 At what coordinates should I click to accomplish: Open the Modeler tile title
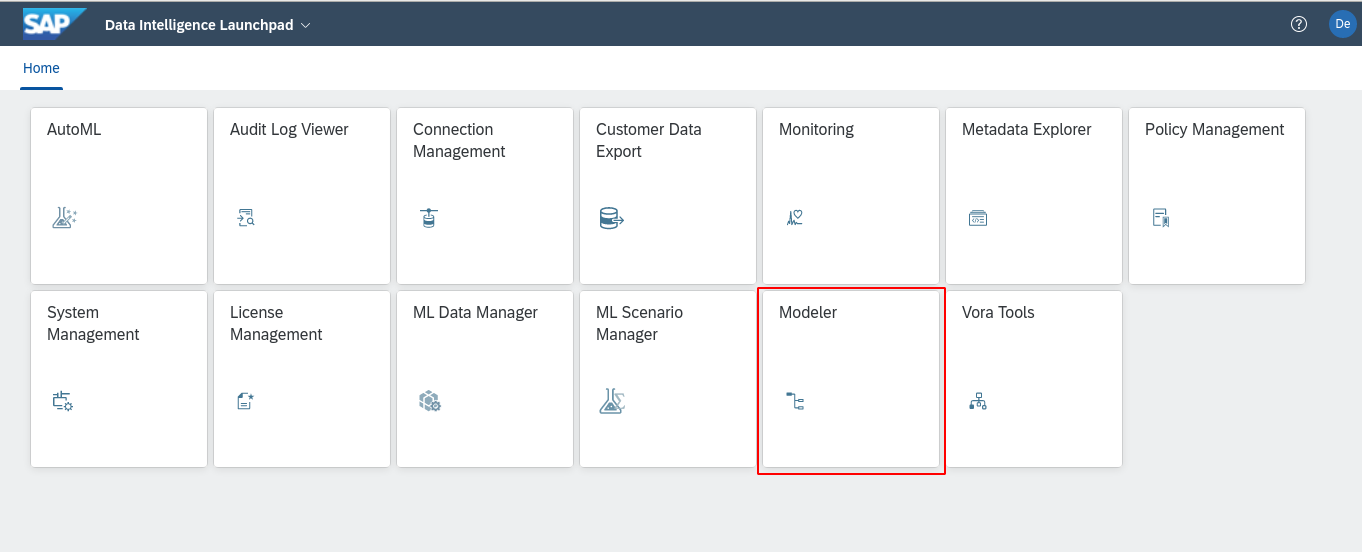pyautogui.click(x=808, y=312)
